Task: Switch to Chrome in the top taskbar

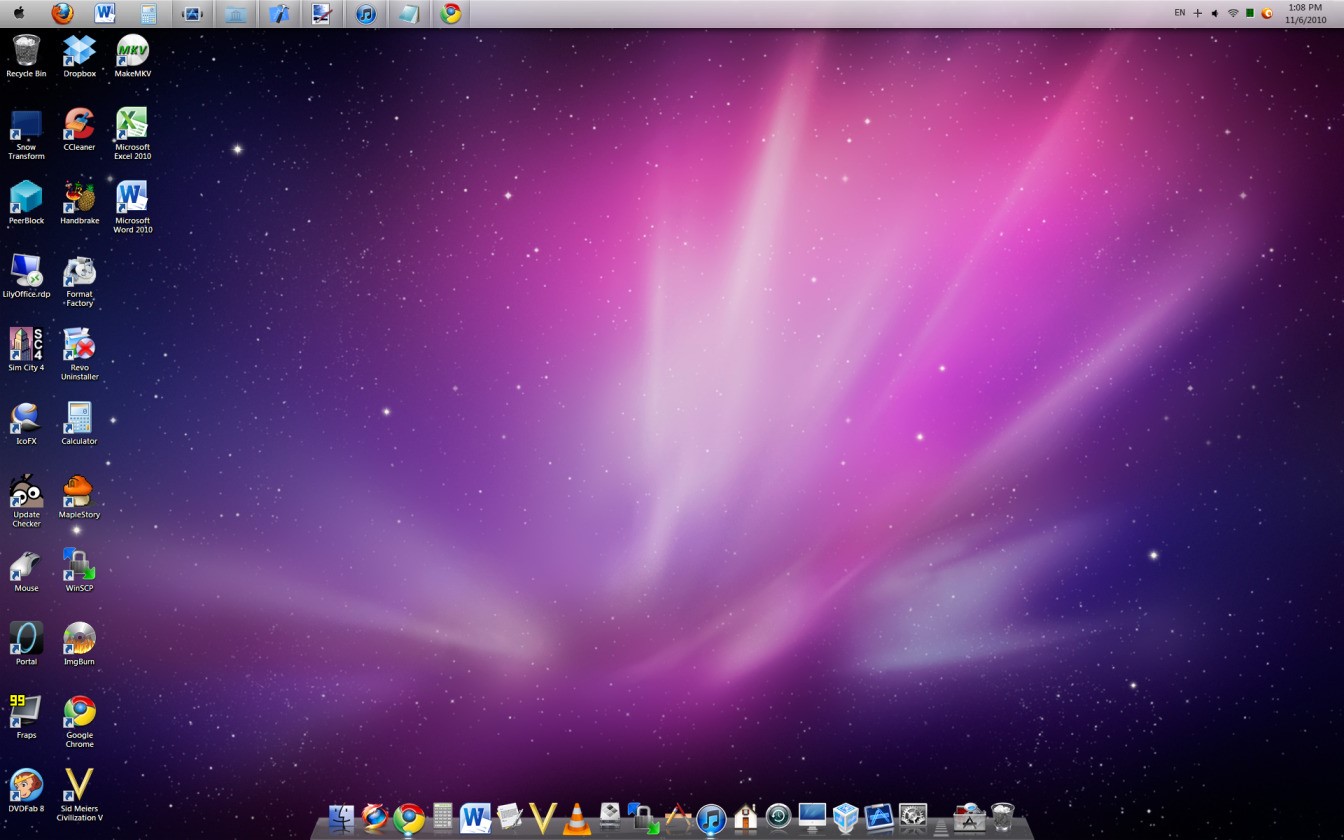Action: (x=451, y=13)
